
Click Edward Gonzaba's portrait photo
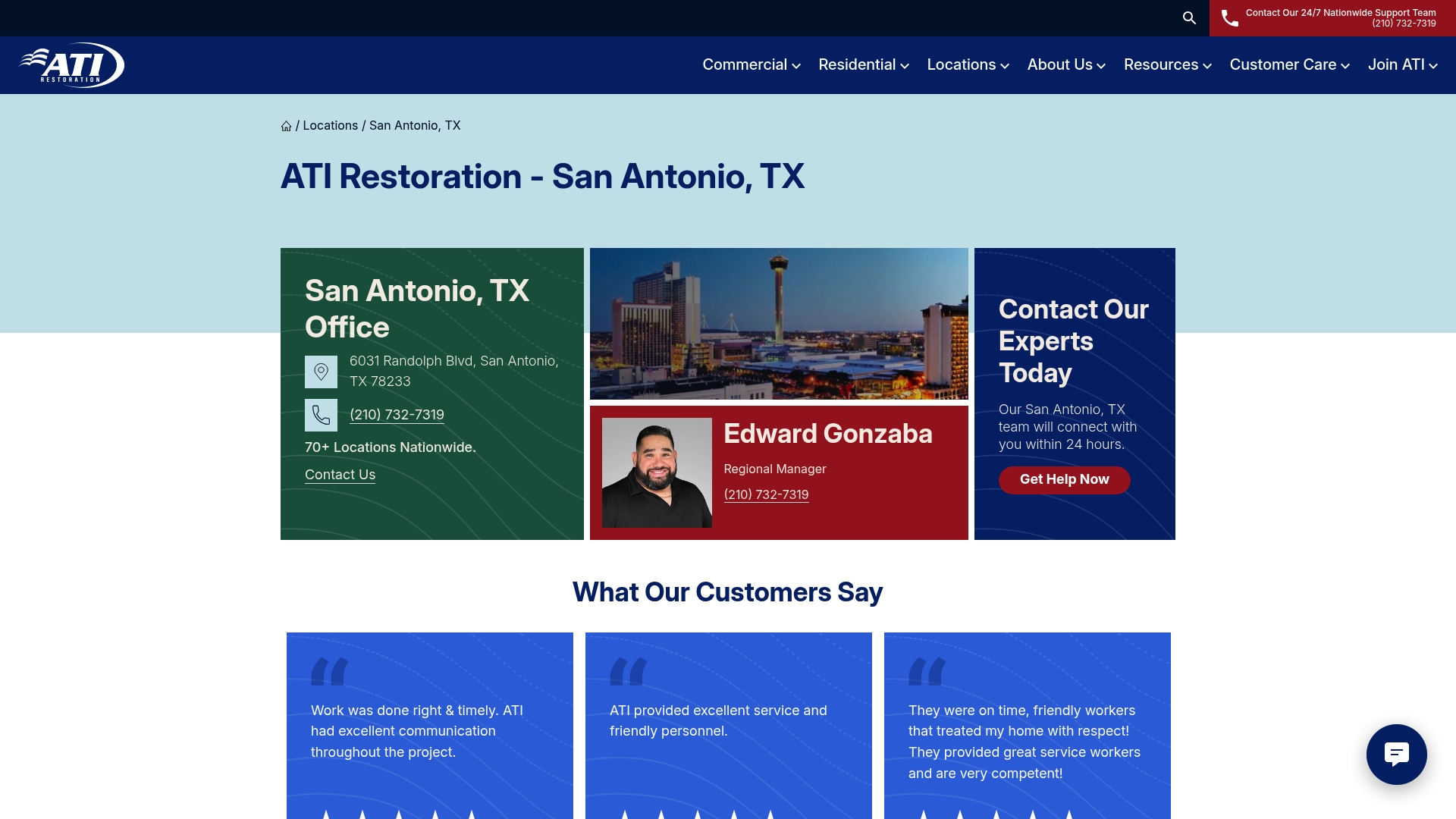[x=657, y=472]
